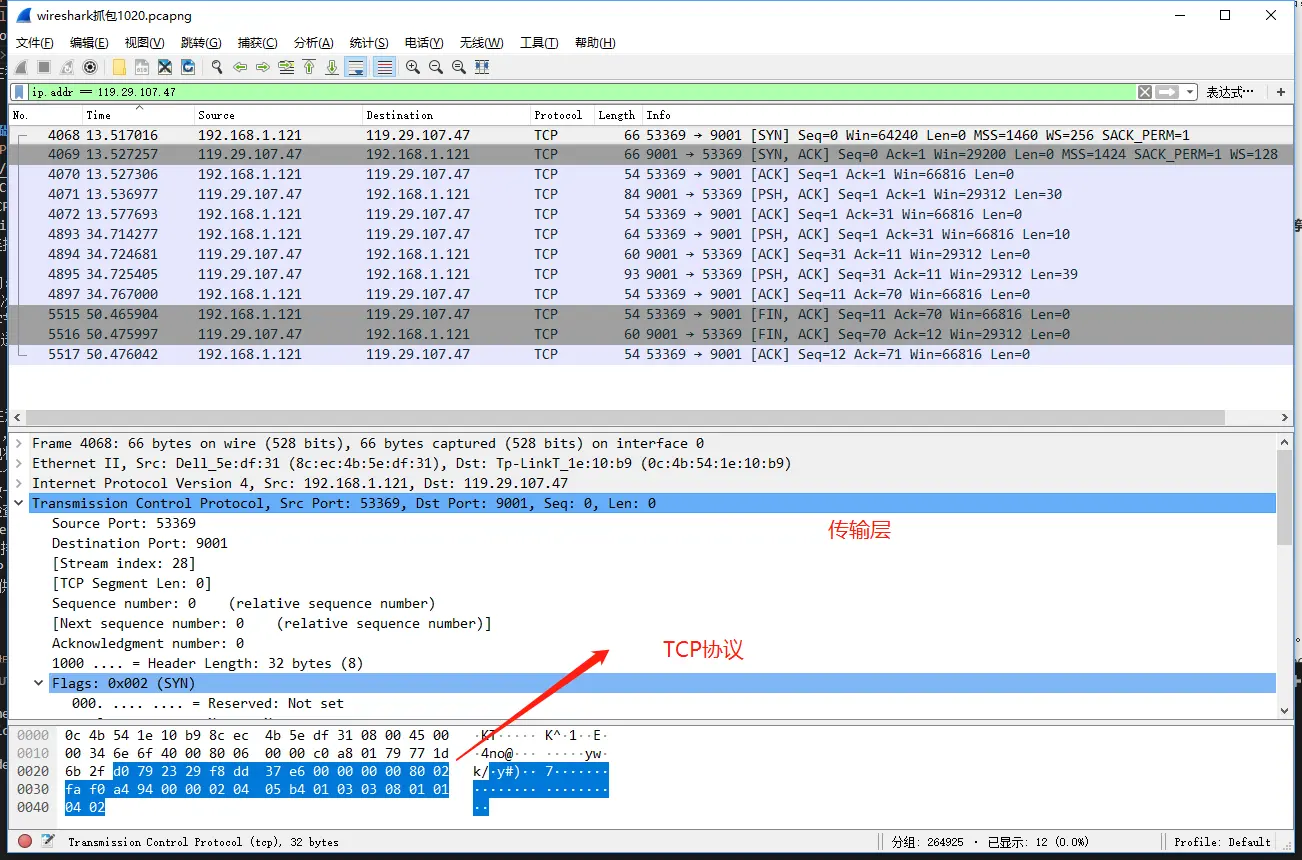Open the 捕获(C) menu
Viewport: 1302px width, 860px height.
point(257,42)
